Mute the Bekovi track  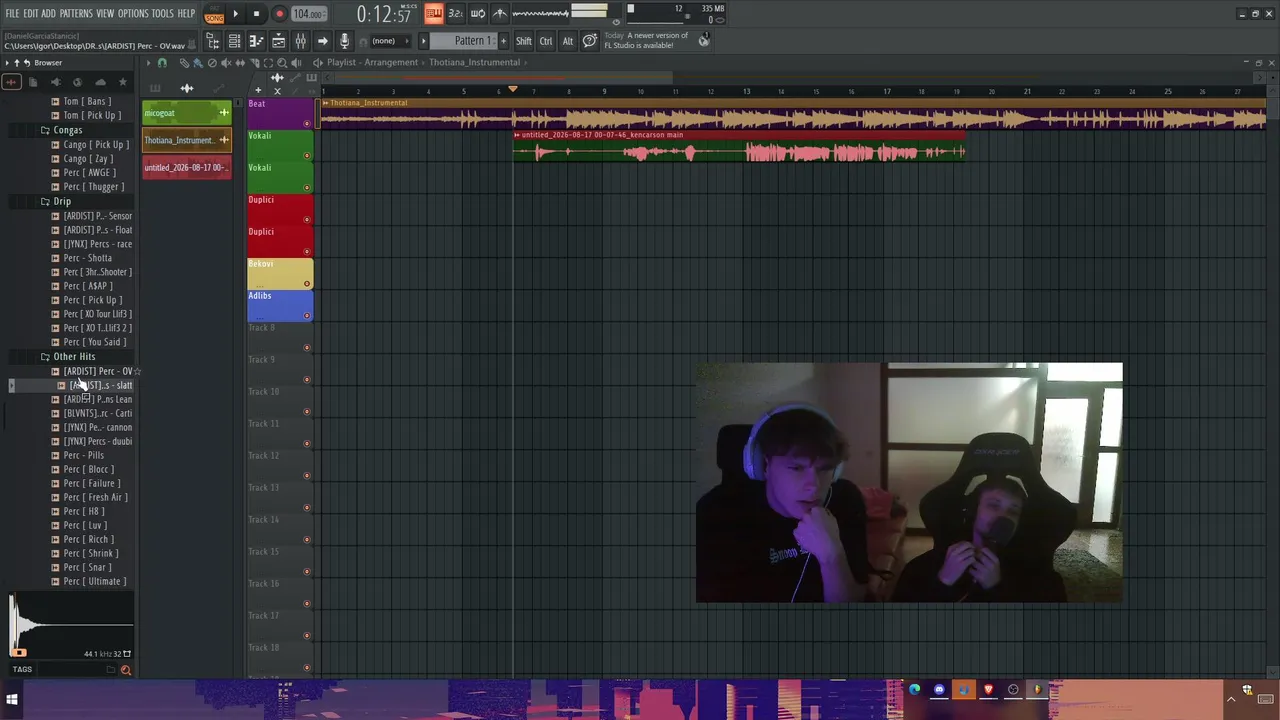tap(307, 284)
